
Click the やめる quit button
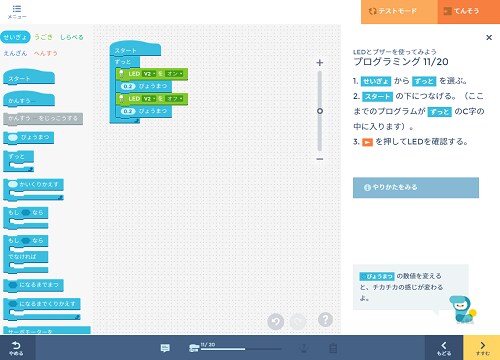click(x=16, y=348)
